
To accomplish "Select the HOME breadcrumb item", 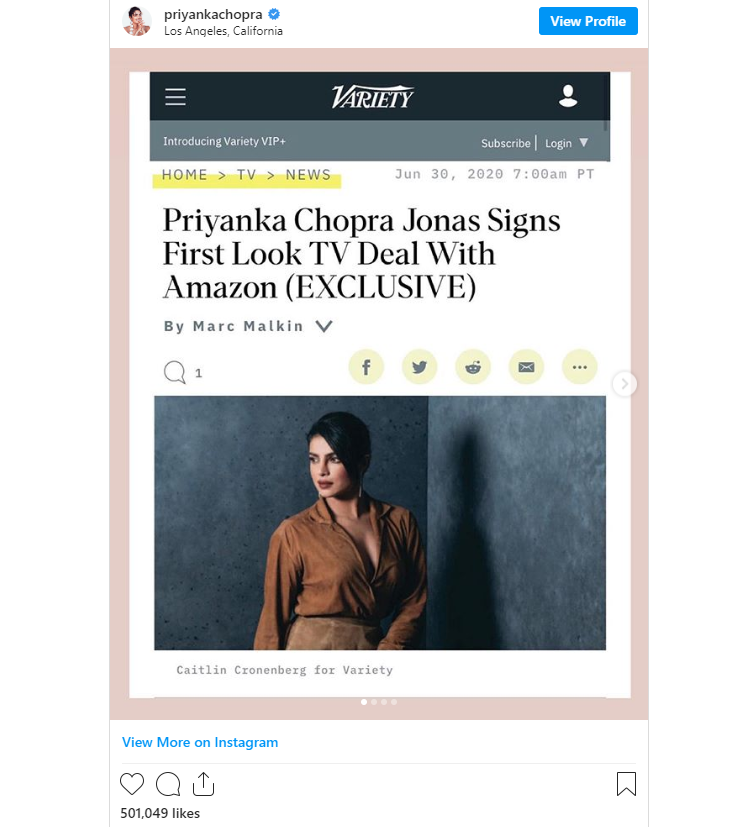I will (x=185, y=175).
